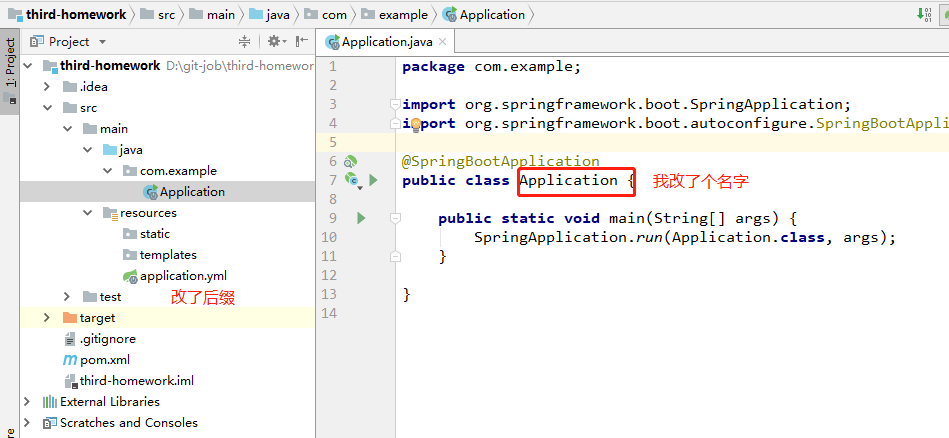Click the run gutter icon beside main method
The height and width of the screenshot is (438, 949).
tap(361, 218)
